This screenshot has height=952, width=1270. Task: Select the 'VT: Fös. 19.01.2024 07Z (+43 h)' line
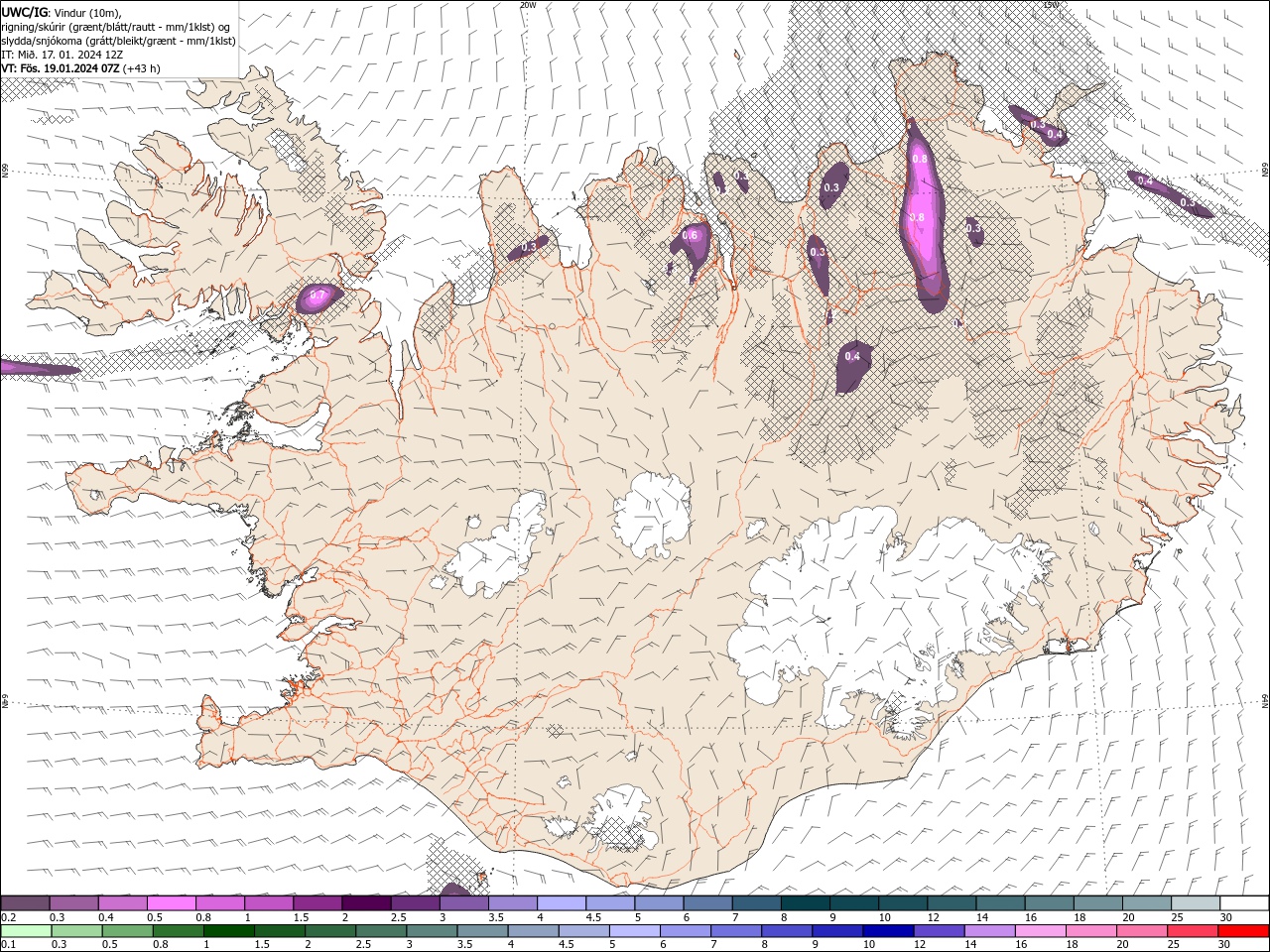coord(80,68)
